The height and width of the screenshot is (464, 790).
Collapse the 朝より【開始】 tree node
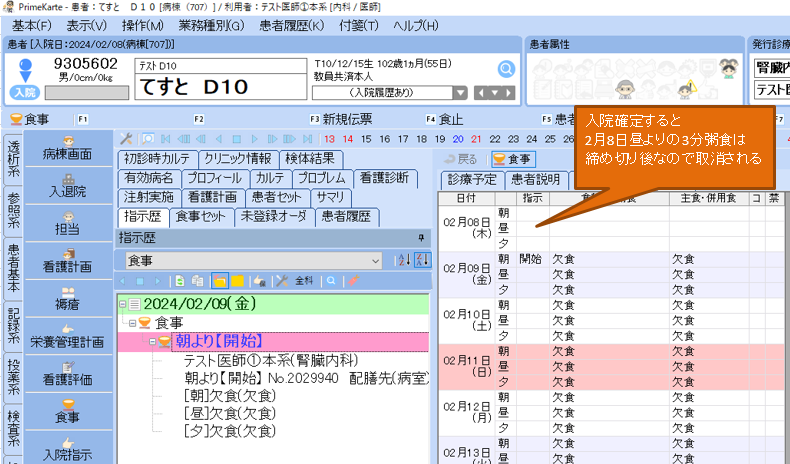[152, 342]
